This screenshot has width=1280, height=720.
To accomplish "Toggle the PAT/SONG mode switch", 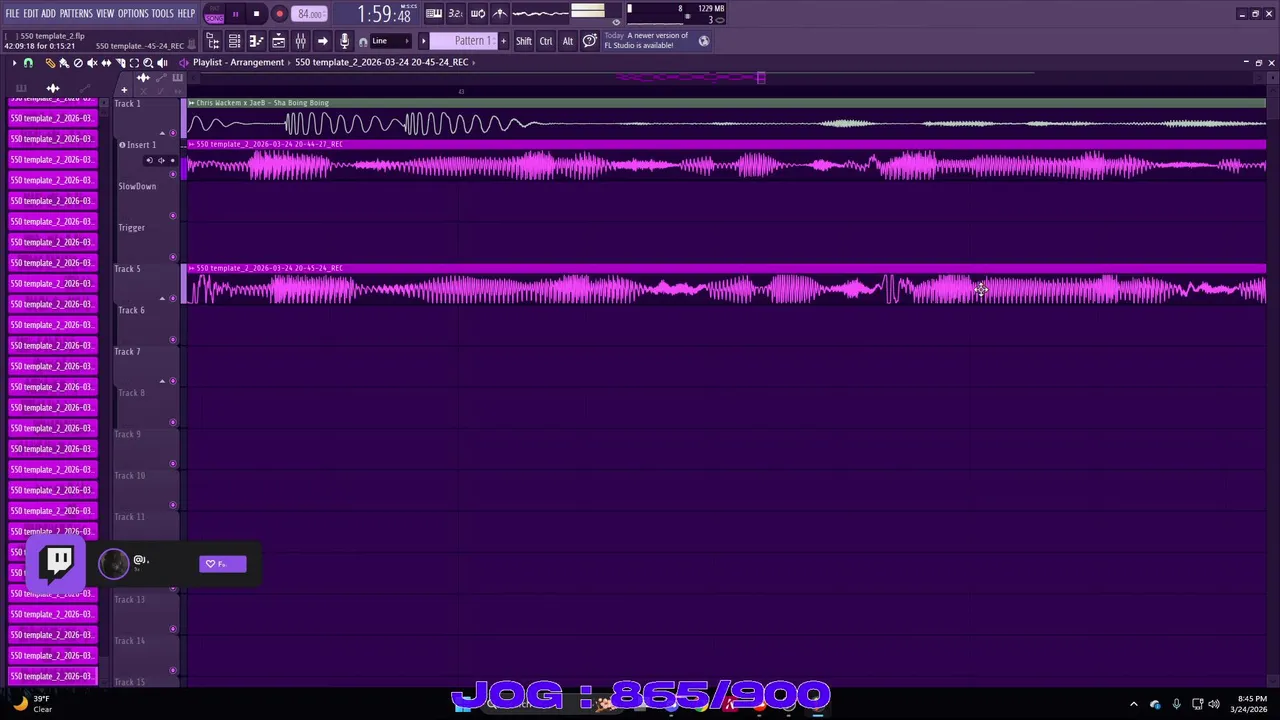I will pos(214,14).
